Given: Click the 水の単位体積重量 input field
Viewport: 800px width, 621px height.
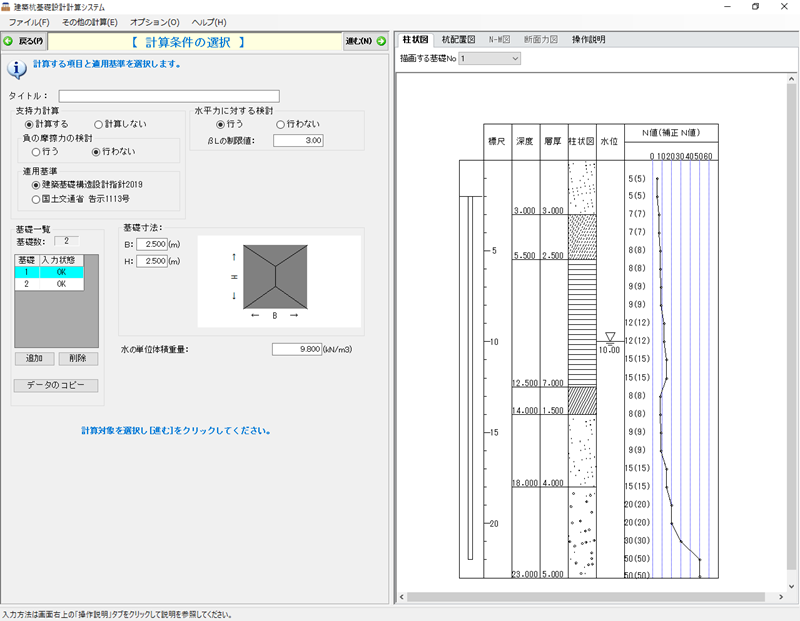Looking at the screenshot, I should [296, 350].
